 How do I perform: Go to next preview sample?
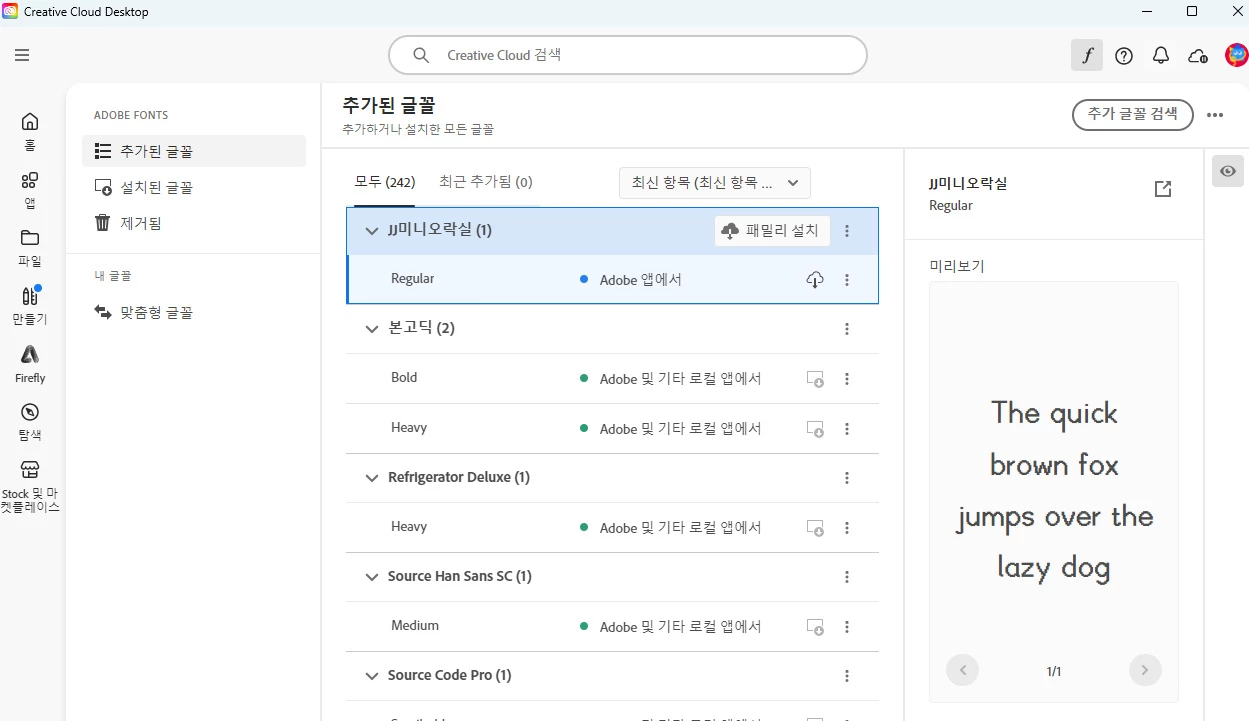tap(1145, 670)
